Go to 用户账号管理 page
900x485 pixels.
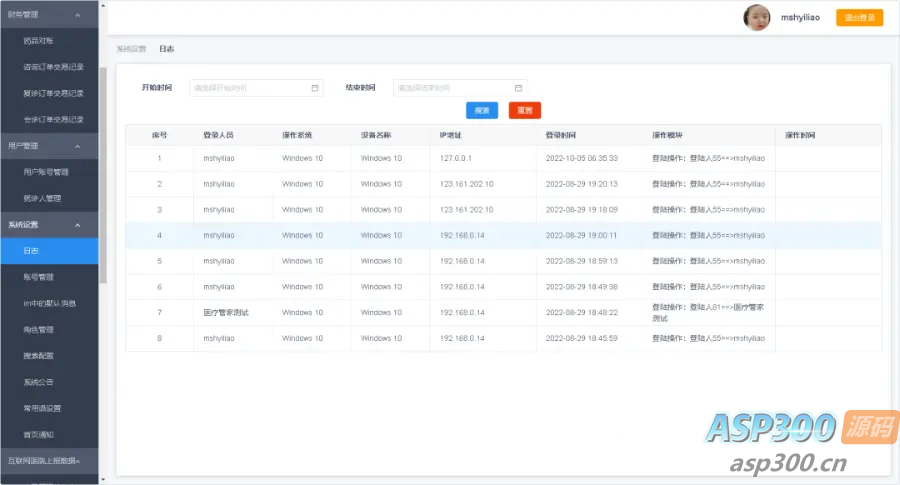(x=46, y=172)
